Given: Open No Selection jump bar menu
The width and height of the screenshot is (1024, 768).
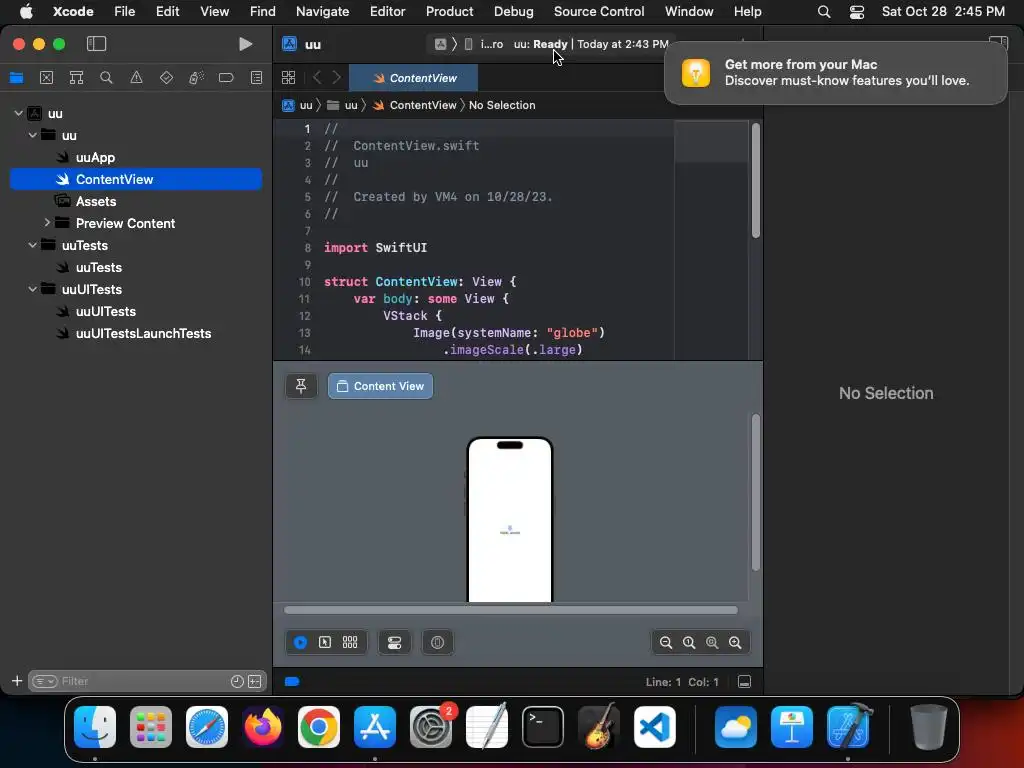Looking at the screenshot, I should tap(502, 105).
